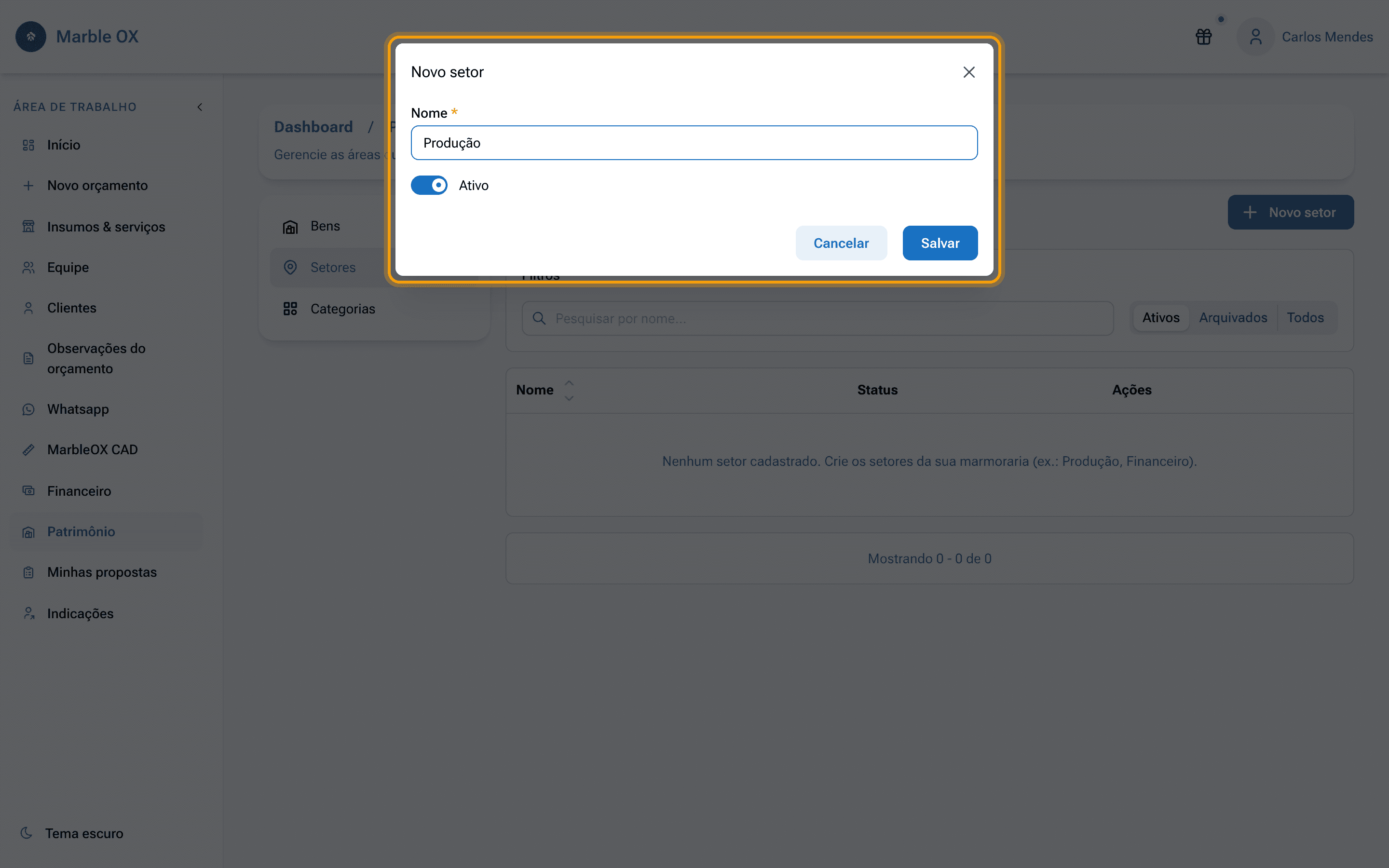Select the Todos filter option

coord(1305,317)
